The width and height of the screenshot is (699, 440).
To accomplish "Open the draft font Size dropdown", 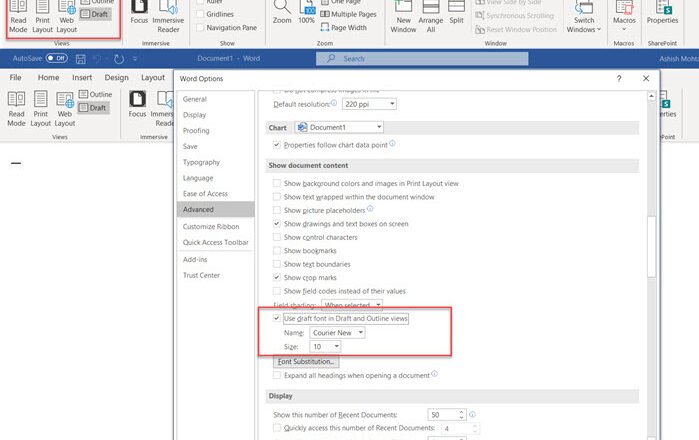I will coord(325,346).
